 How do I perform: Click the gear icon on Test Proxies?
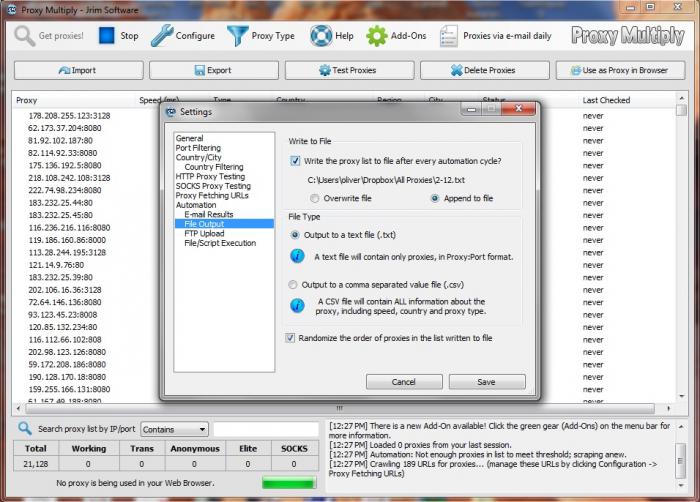[x=325, y=70]
